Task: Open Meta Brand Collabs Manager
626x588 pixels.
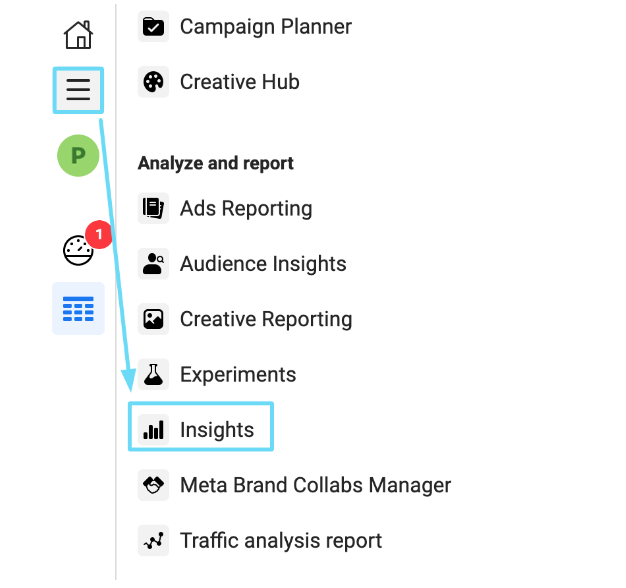Action: point(315,485)
